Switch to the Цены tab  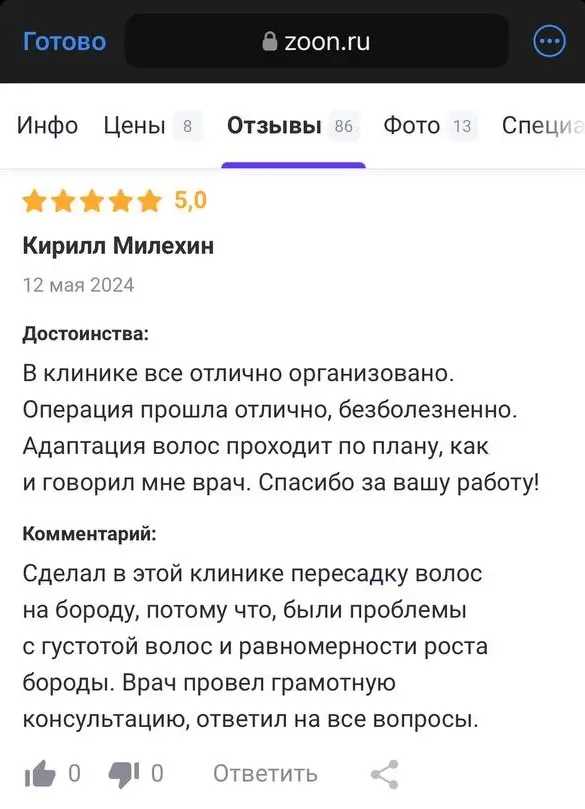click(135, 126)
